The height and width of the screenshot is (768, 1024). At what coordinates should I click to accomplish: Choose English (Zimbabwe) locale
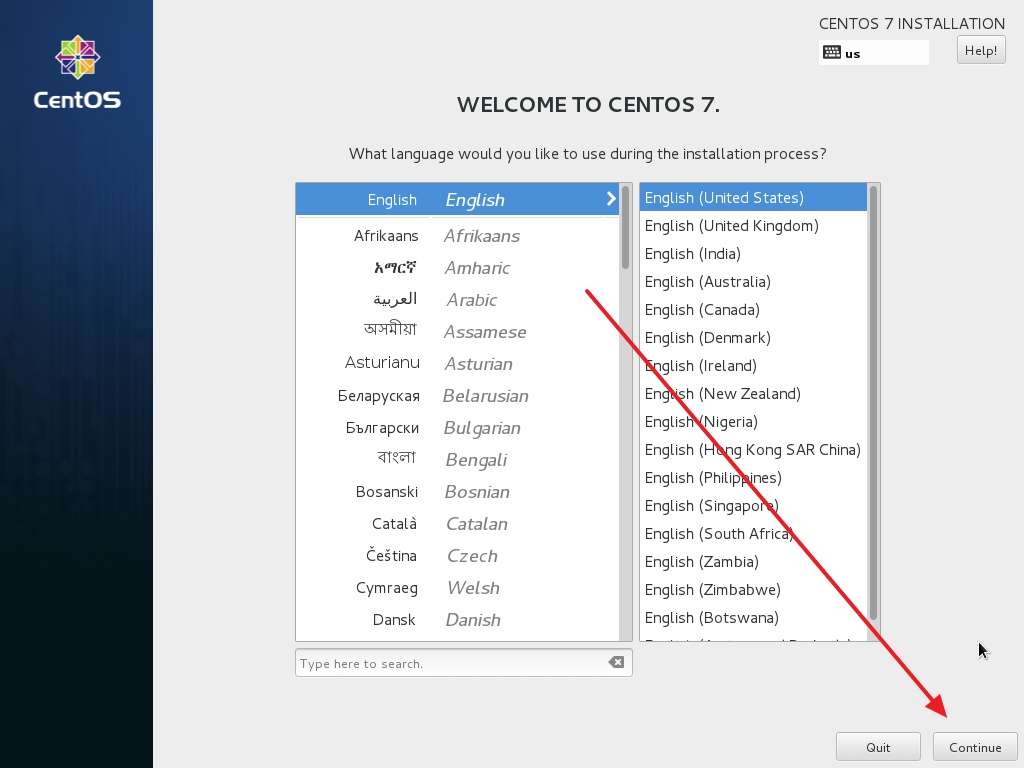(x=754, y=590)
